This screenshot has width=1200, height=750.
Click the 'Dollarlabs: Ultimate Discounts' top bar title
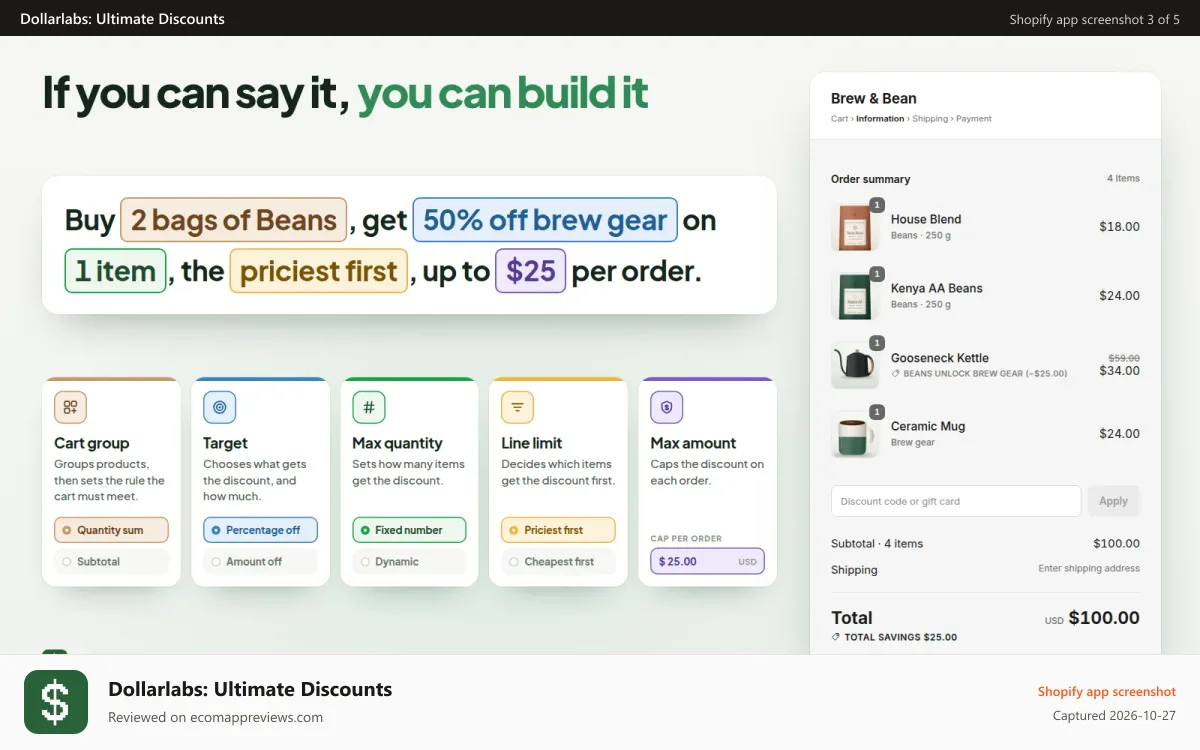[x=122, y=19]
